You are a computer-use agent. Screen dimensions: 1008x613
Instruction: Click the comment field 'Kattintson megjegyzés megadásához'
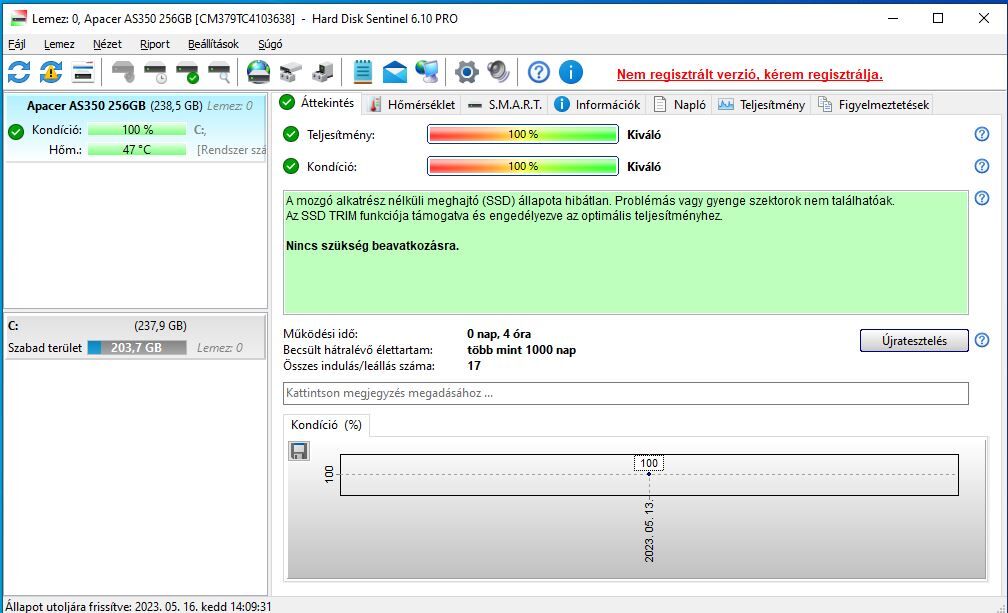pyautogui.click(x=626, y=393)
